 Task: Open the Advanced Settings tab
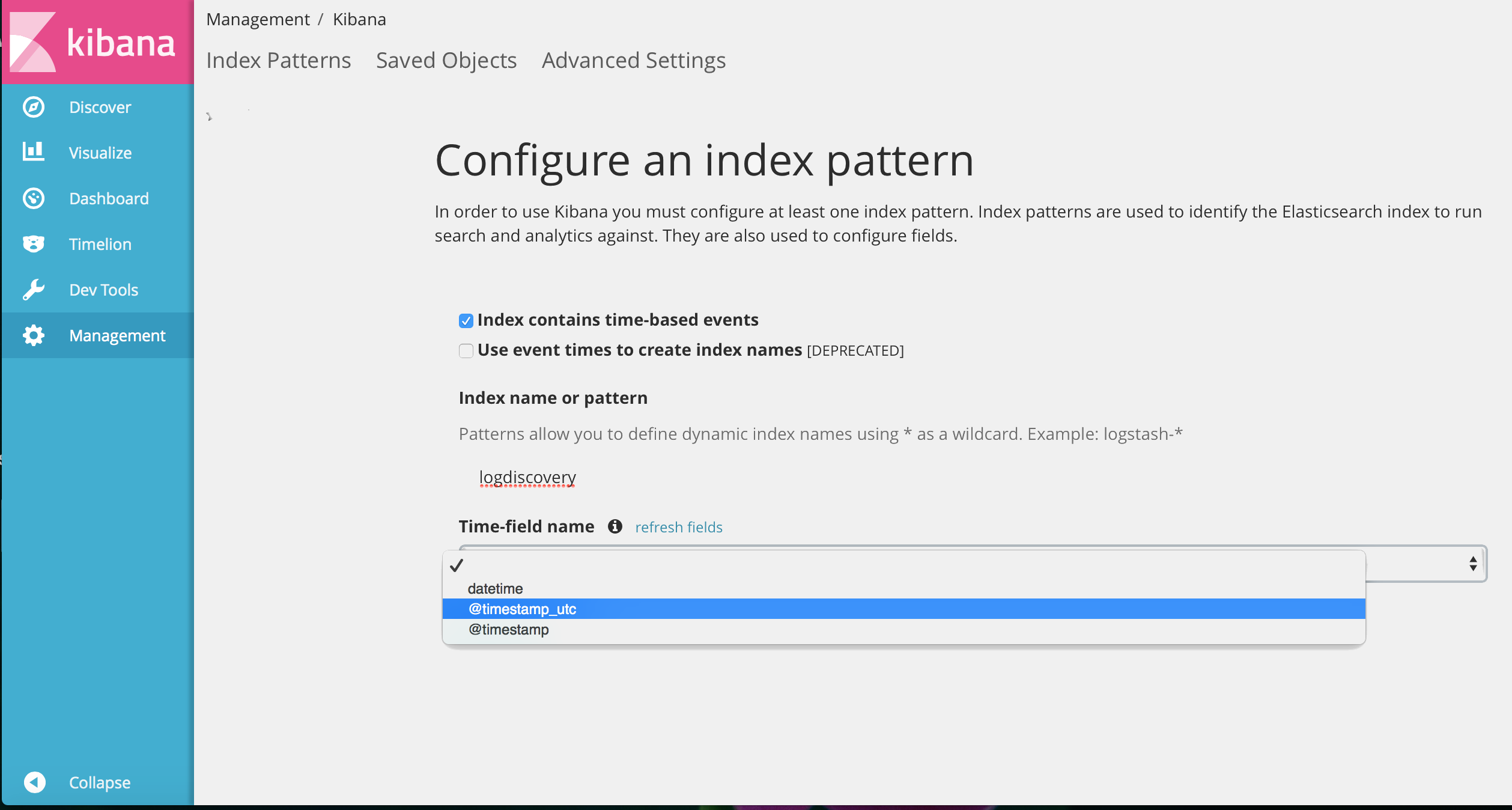[633, 60]
